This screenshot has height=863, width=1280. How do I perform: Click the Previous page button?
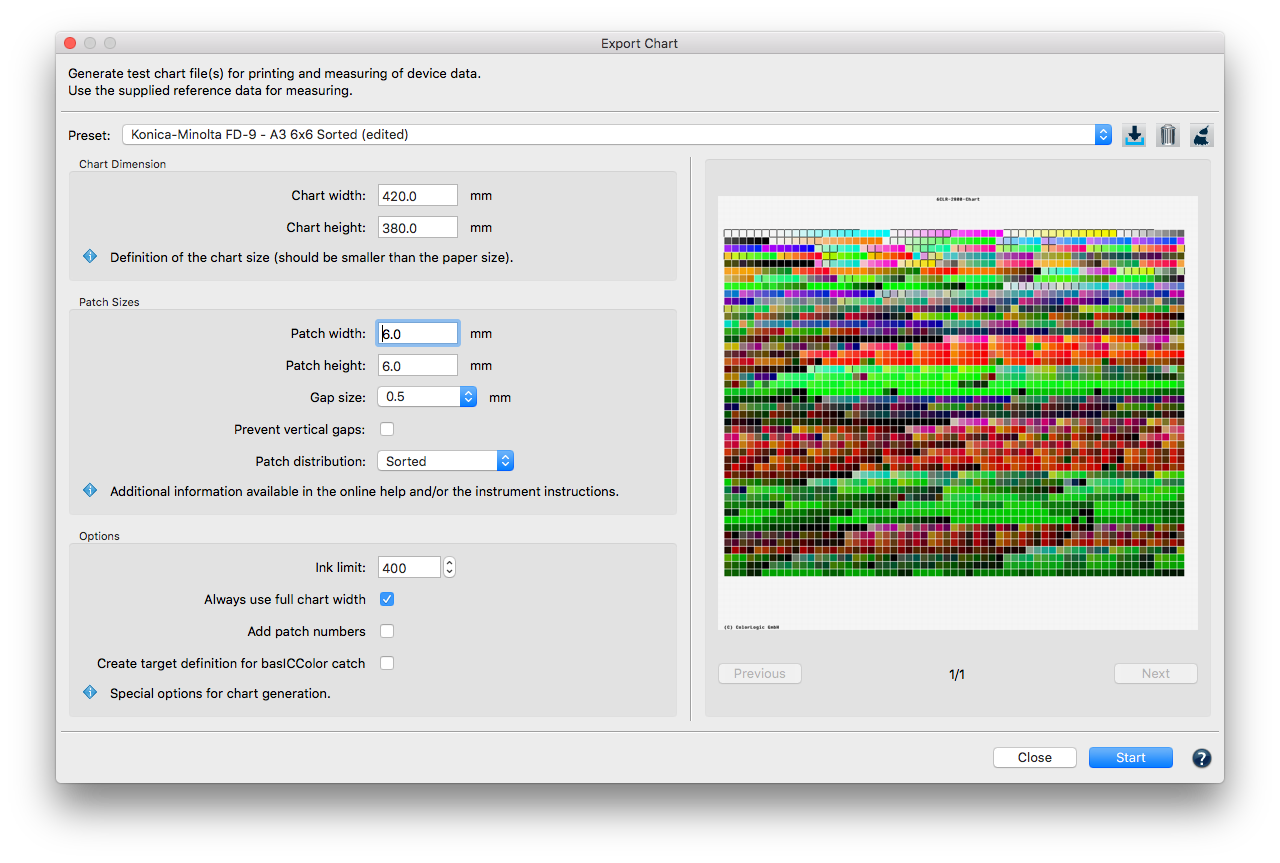(x=760, y=673)
